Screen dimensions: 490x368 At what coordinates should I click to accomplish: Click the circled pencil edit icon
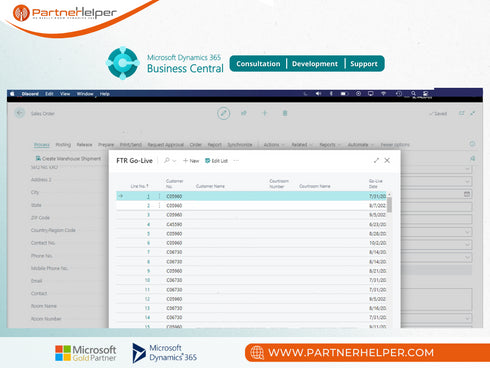[x=223, y=113]
